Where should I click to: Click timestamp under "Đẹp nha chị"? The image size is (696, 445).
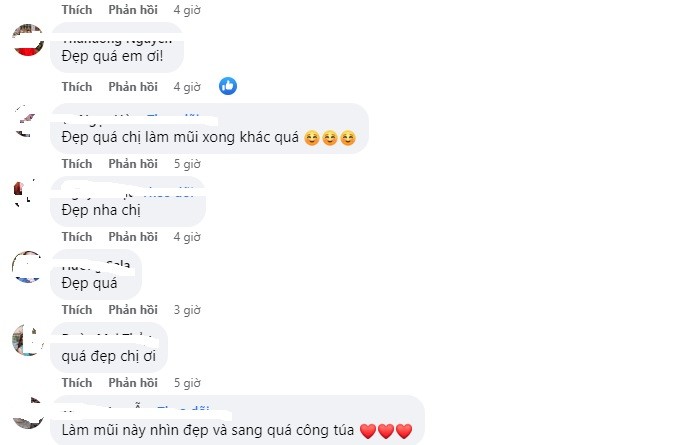coord(187,237)
